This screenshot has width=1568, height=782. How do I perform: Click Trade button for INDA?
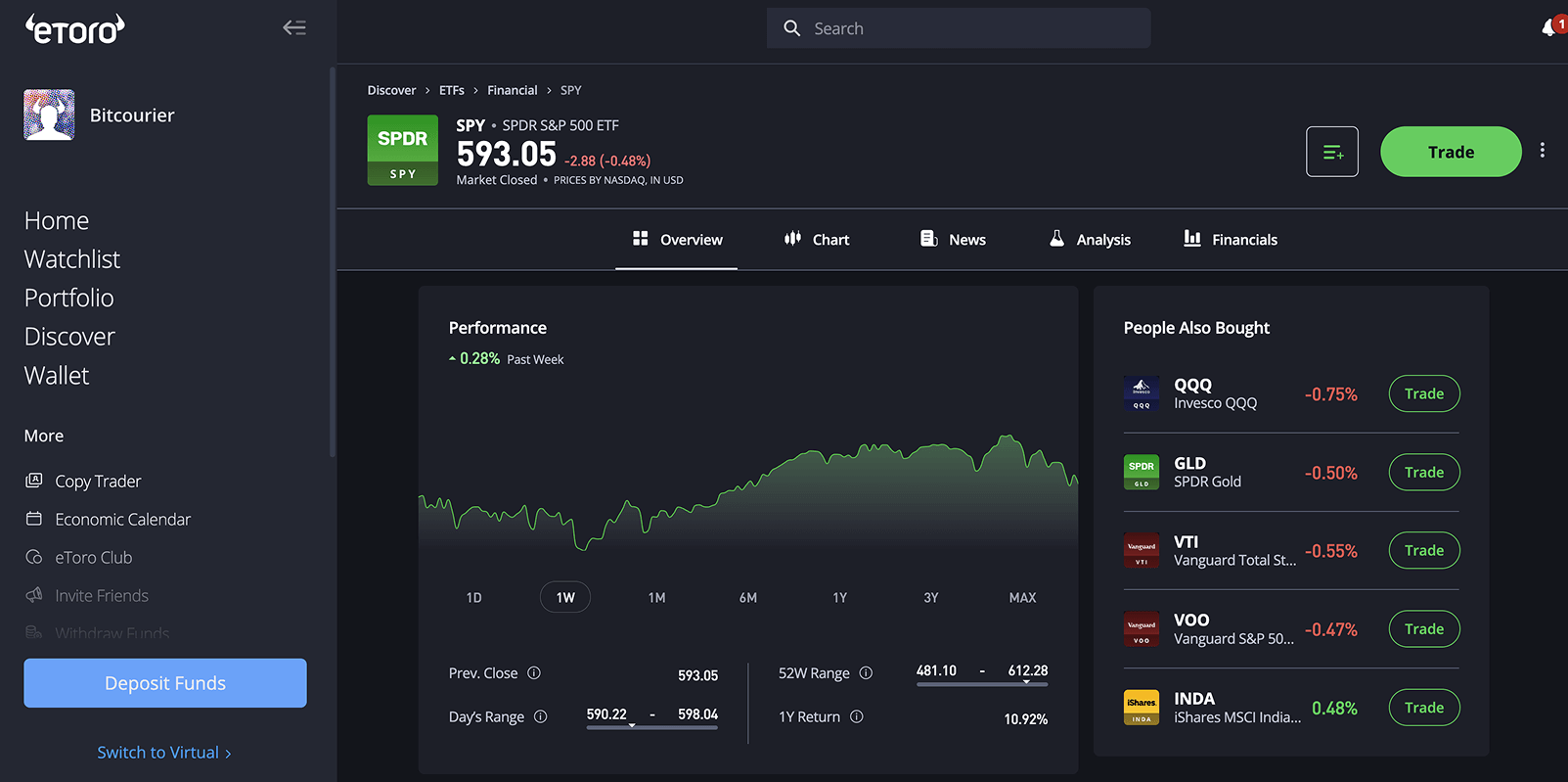tap(1424, 708)
